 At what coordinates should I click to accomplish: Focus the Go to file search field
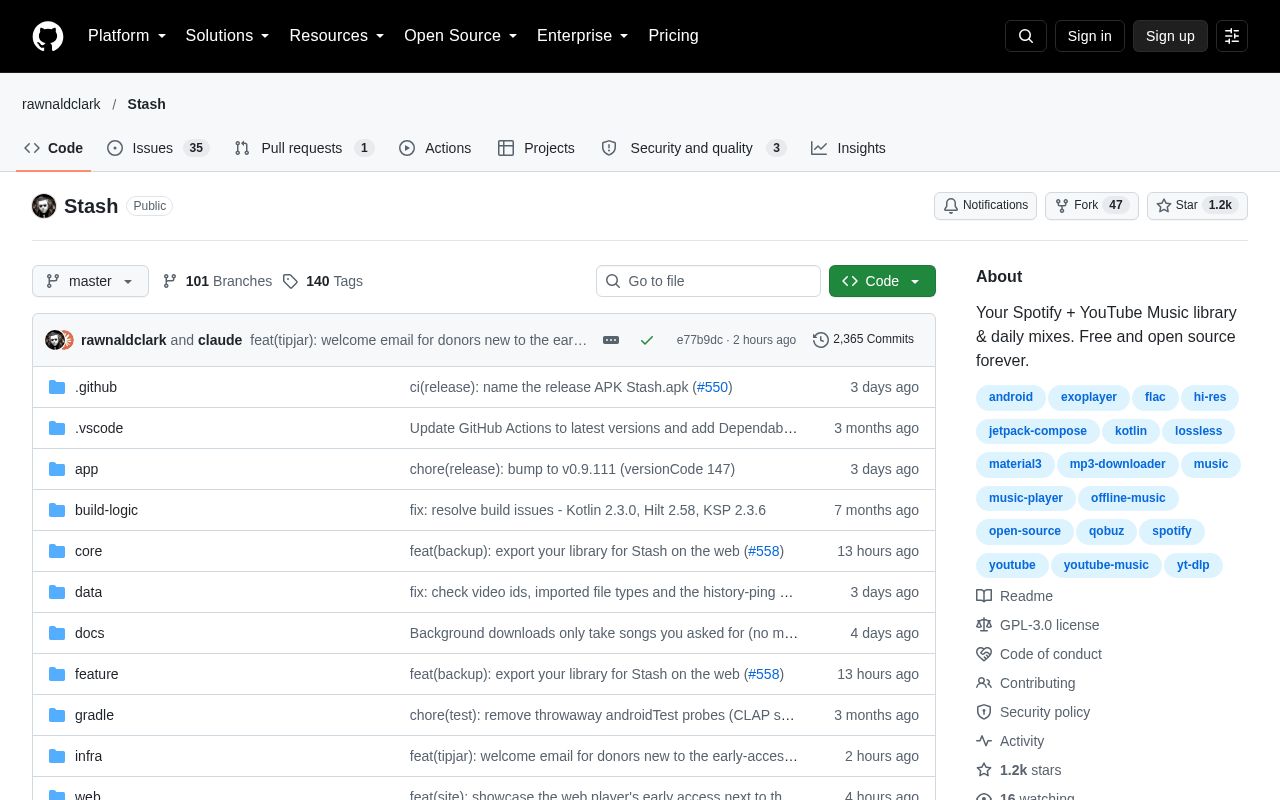click(708, 281)
